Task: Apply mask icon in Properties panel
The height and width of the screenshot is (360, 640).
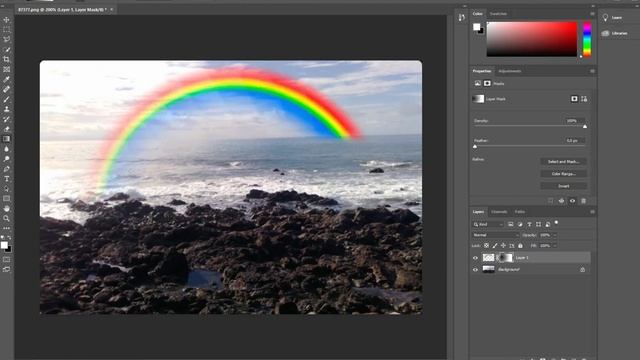Action: click(562, 201)
